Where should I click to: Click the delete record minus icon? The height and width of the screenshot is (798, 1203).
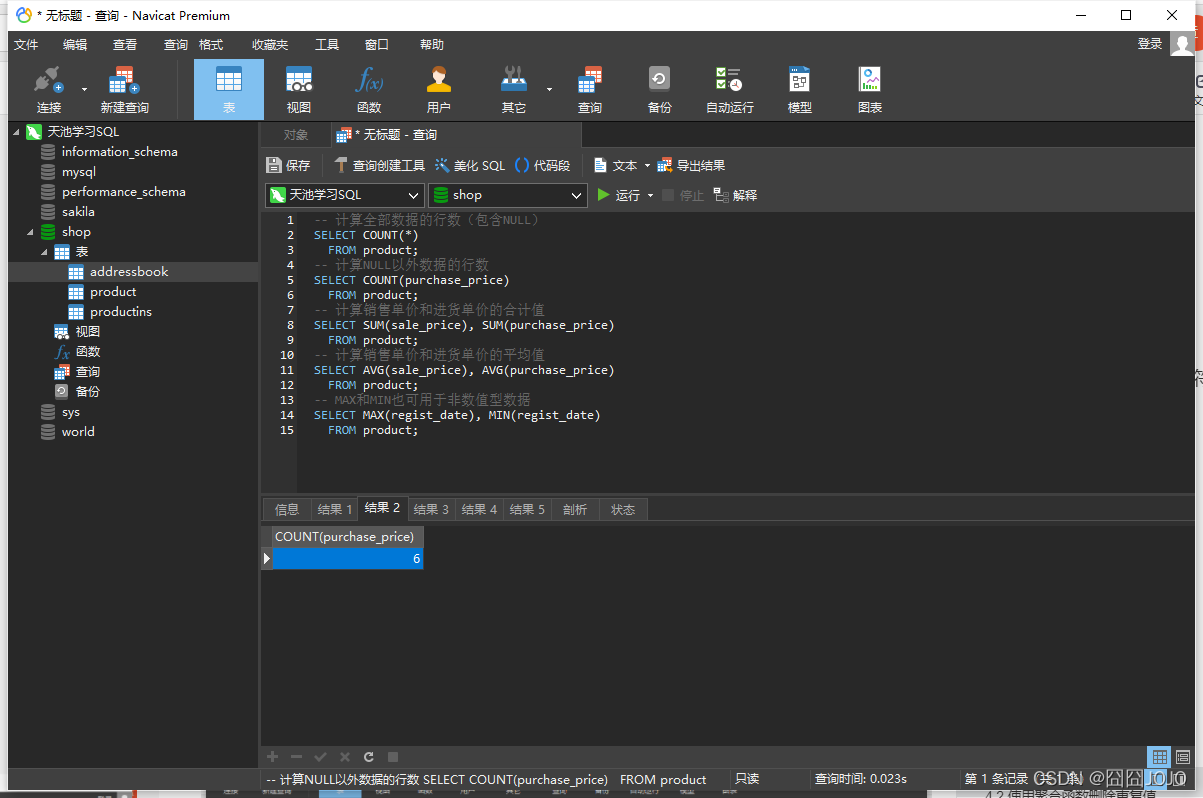point(296,757)
